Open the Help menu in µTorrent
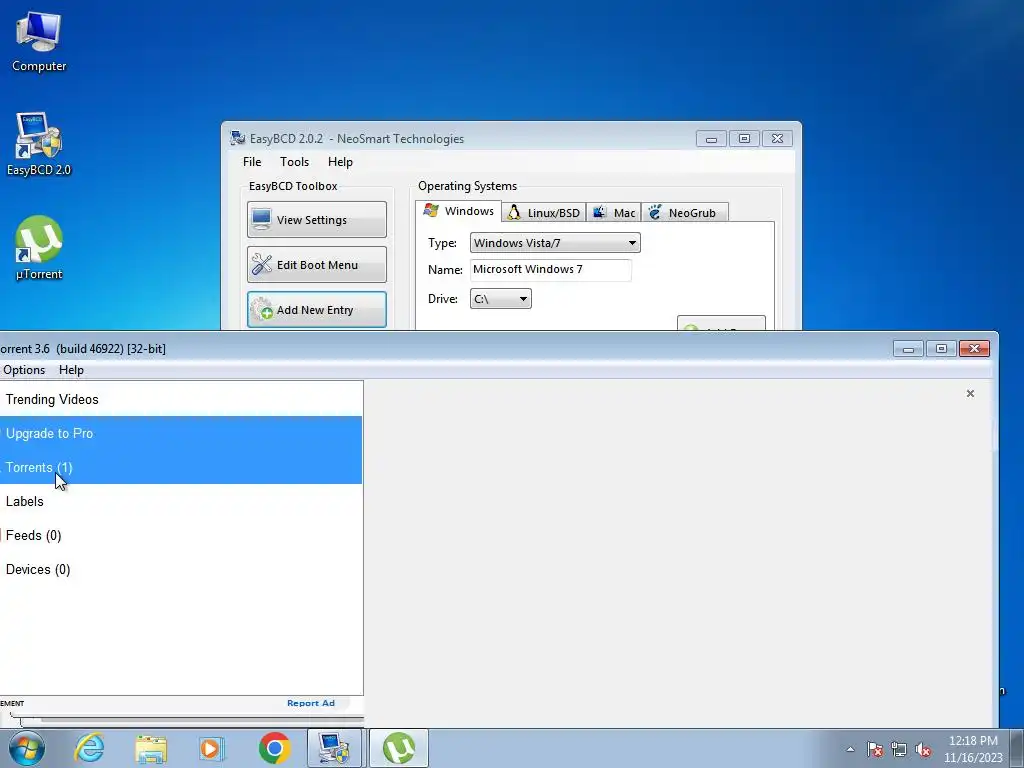 point(71,370)
